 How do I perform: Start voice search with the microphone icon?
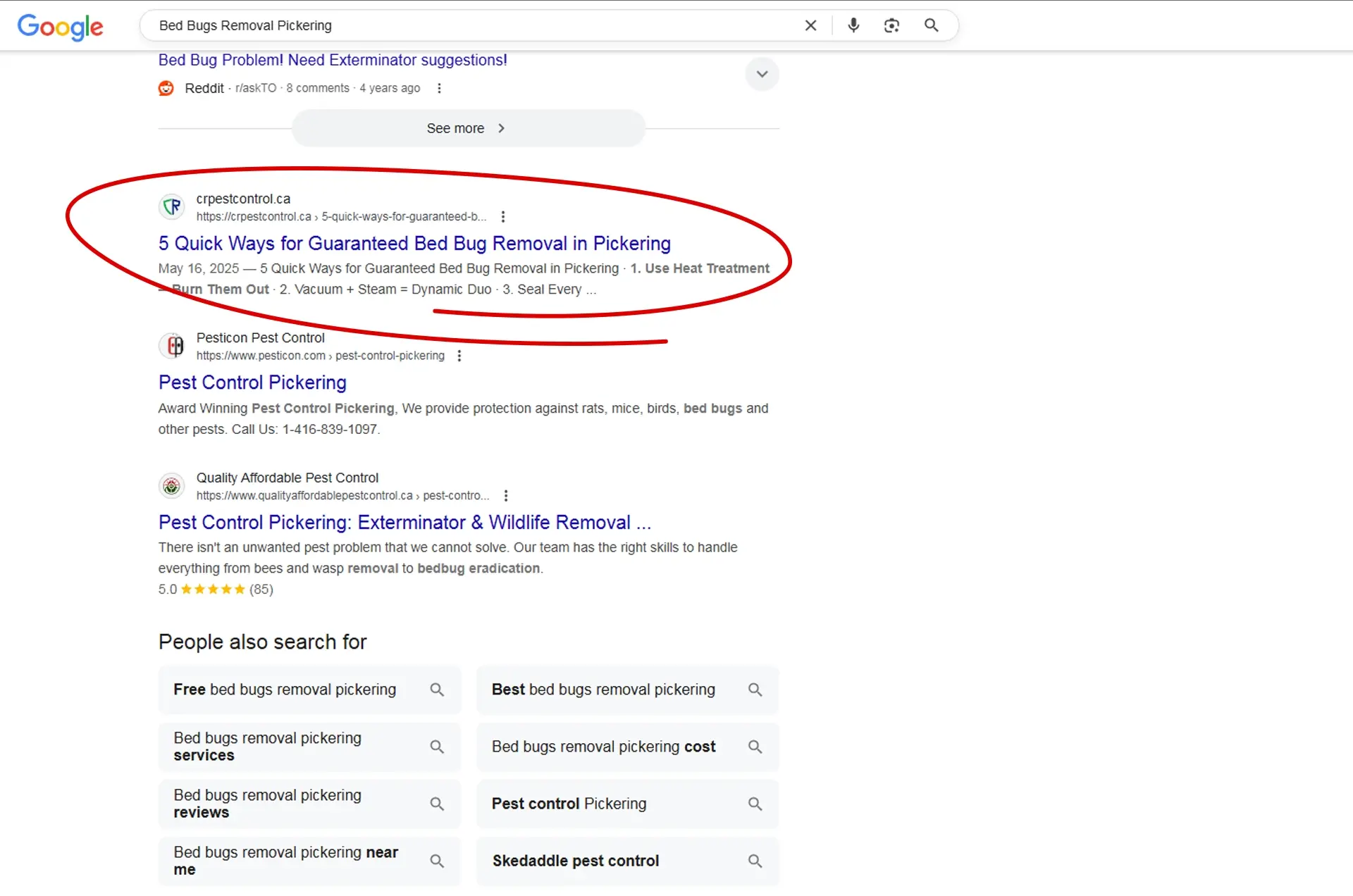[853, 25]
